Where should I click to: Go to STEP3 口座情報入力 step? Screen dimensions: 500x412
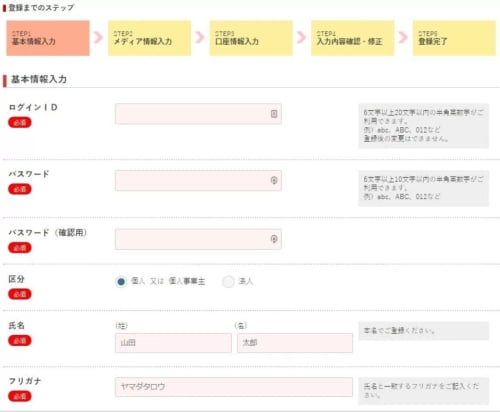pos(251,38)
